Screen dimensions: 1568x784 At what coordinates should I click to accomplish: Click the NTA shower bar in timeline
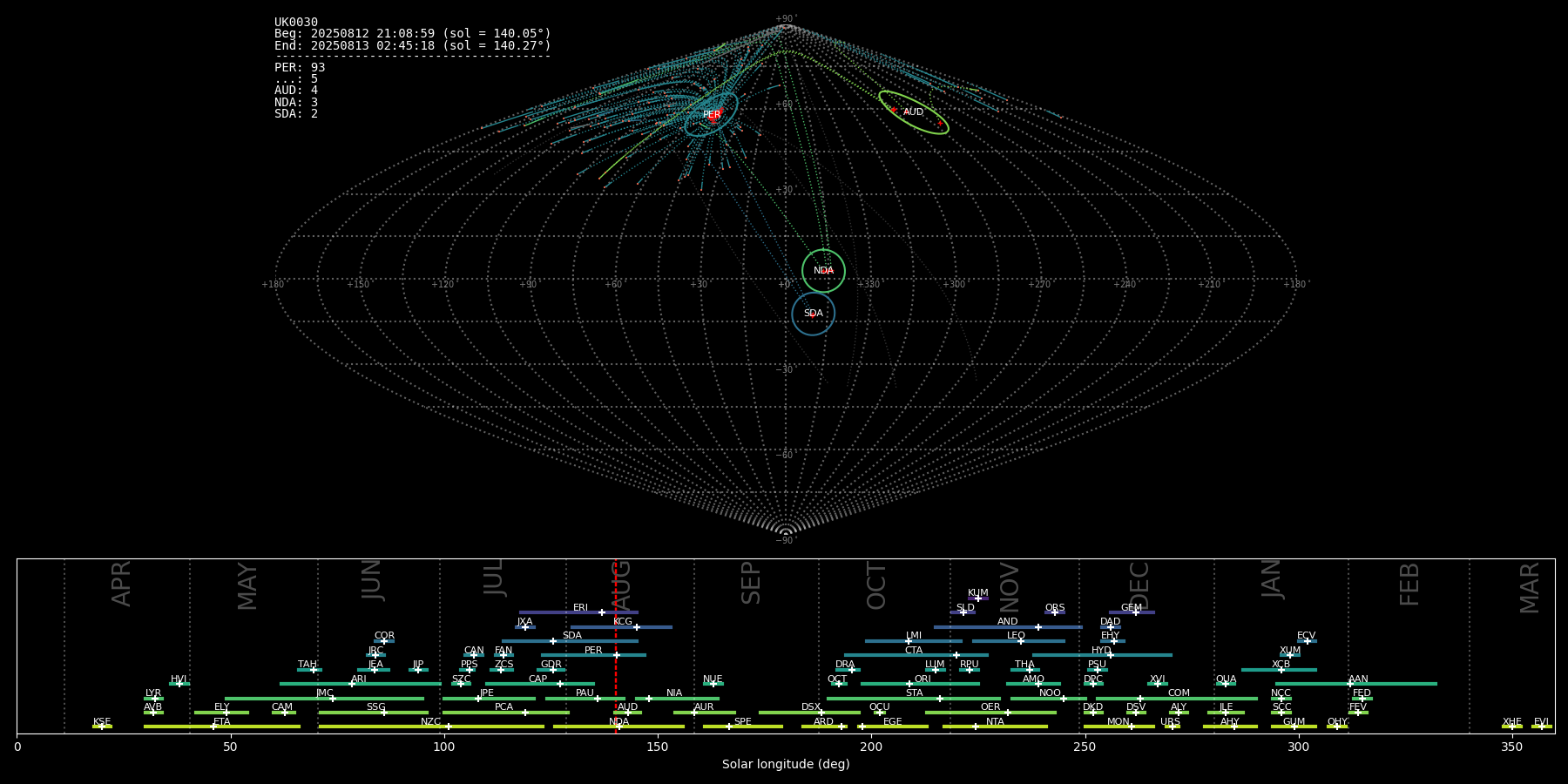tap(995, 727)
